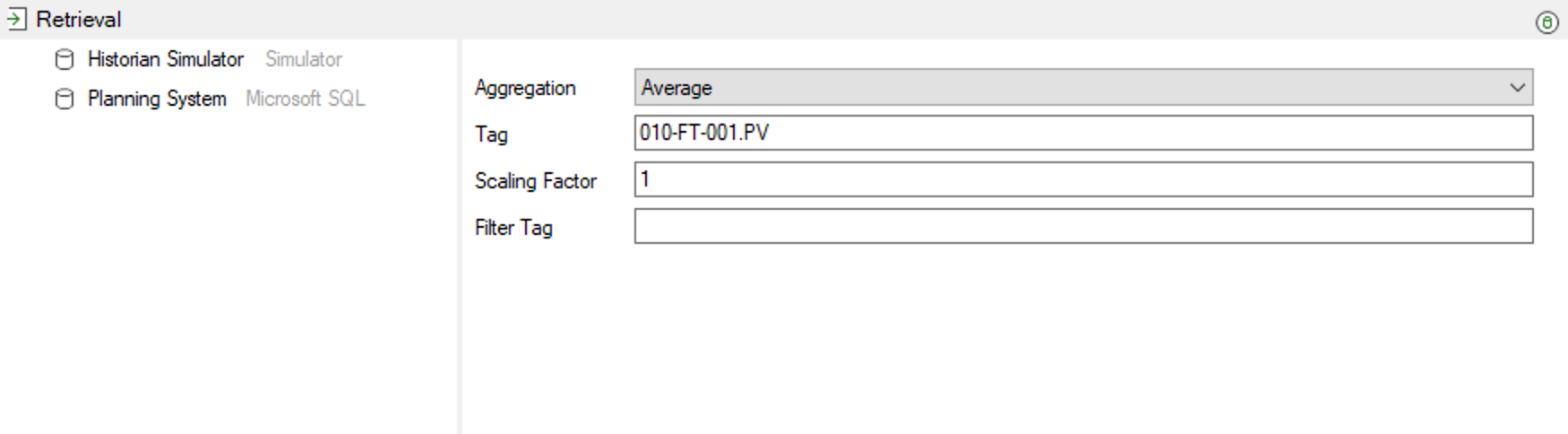Click the grey Microsoft SQL type label
Viewport: 1568px width, 434px height.
pos(306,99)
